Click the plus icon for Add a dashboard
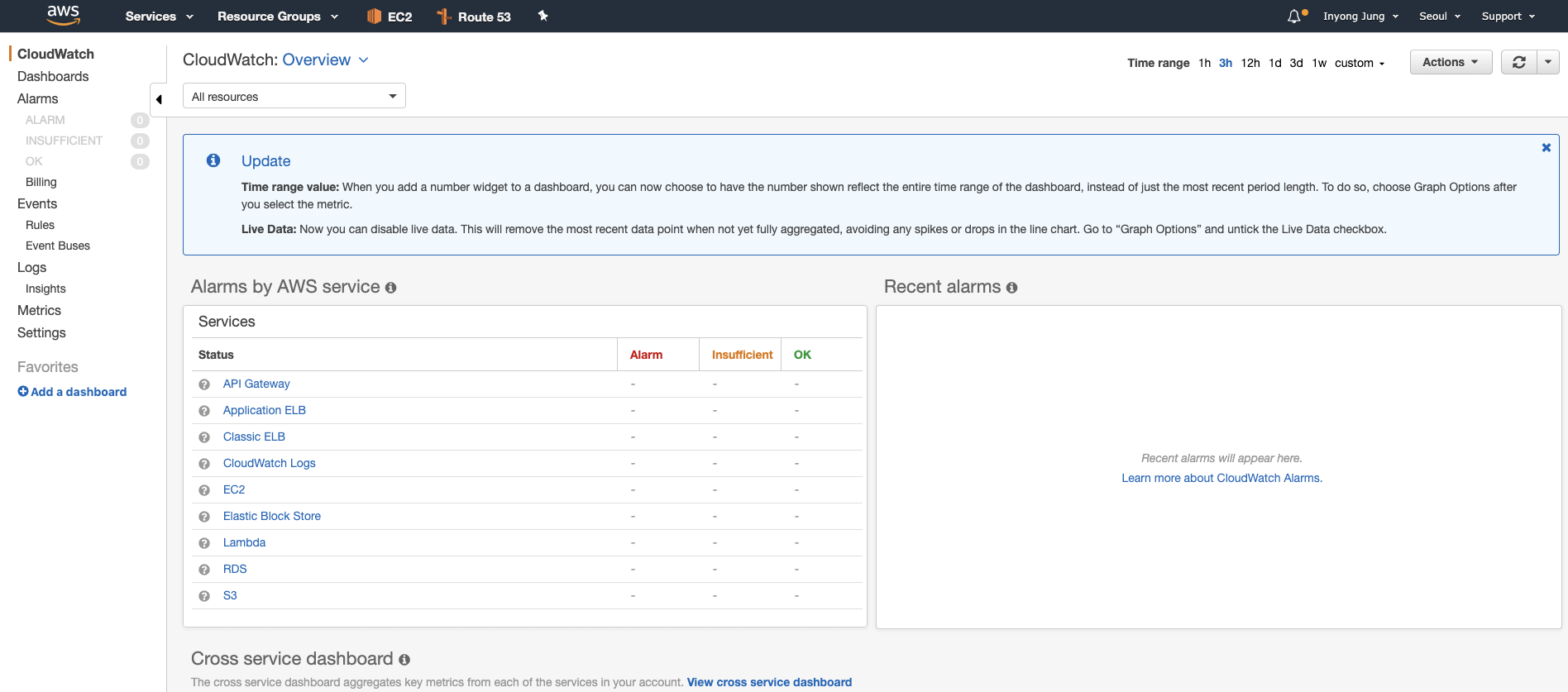This screenshot has height=692, width=1568. click(x=23, y=392)
